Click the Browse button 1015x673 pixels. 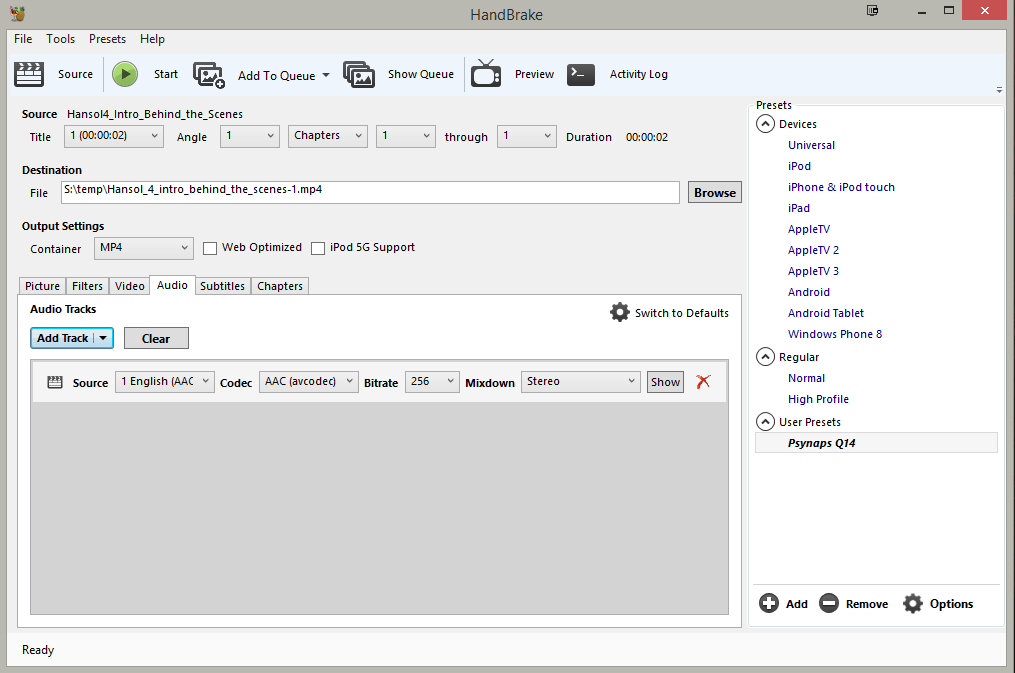(x=715, y=192)
